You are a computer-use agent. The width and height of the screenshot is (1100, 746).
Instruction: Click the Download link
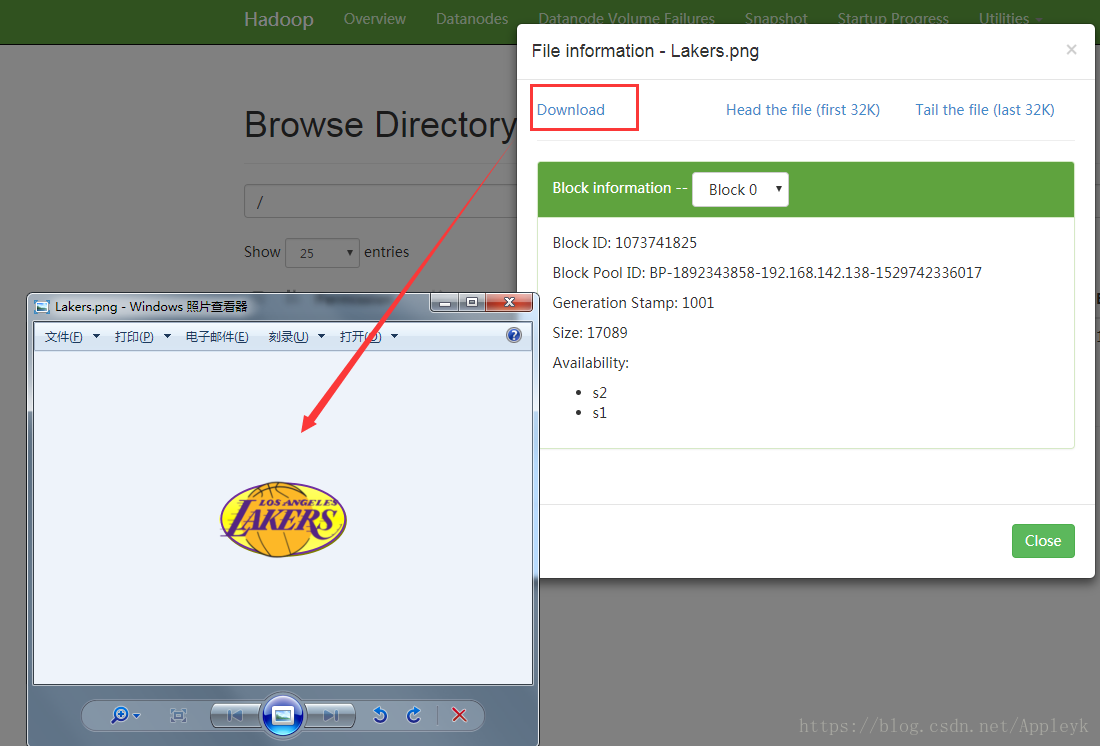point(570,109)
